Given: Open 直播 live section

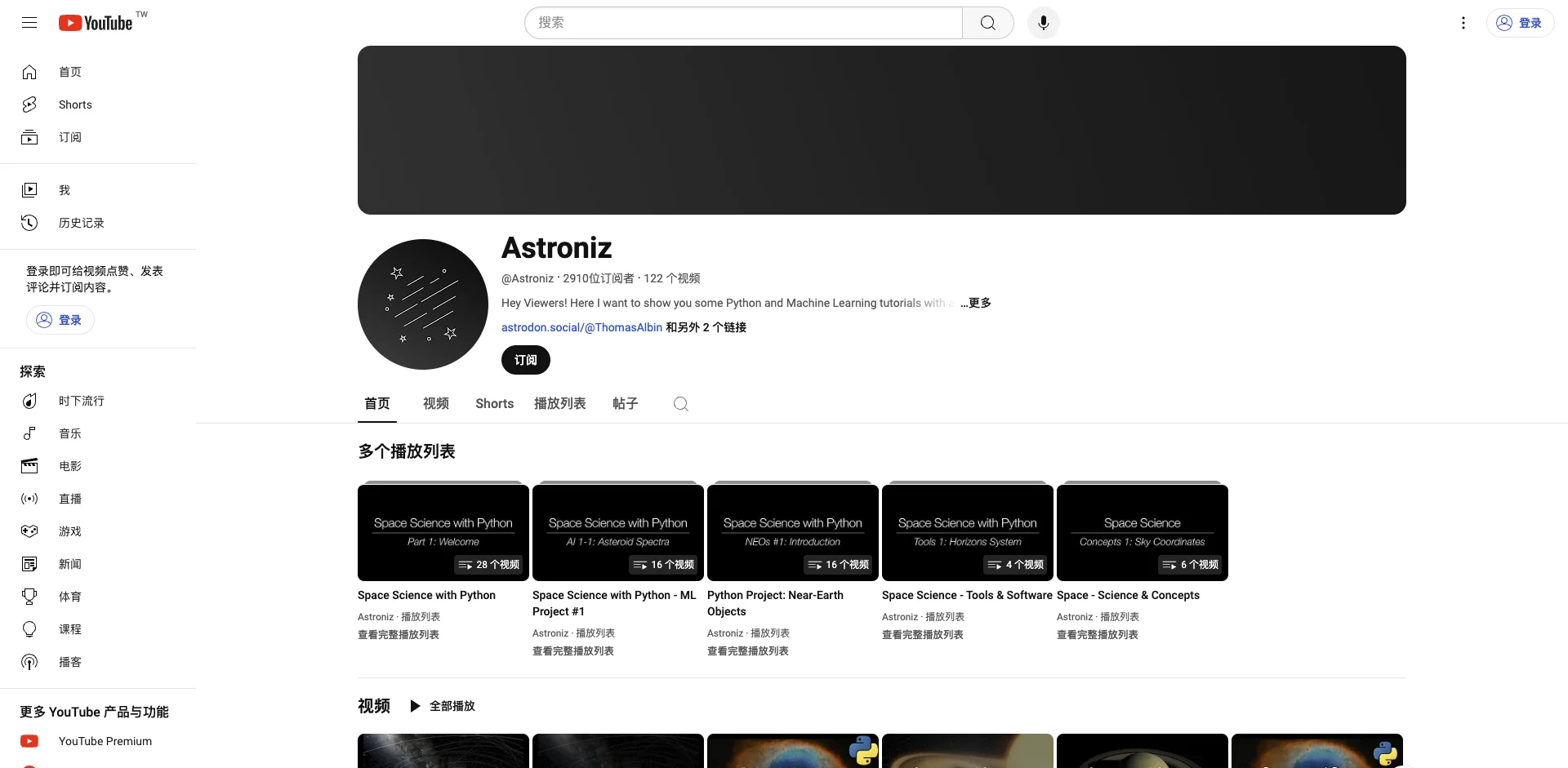Looking at the screenshot, I should (x=98, y=499).
